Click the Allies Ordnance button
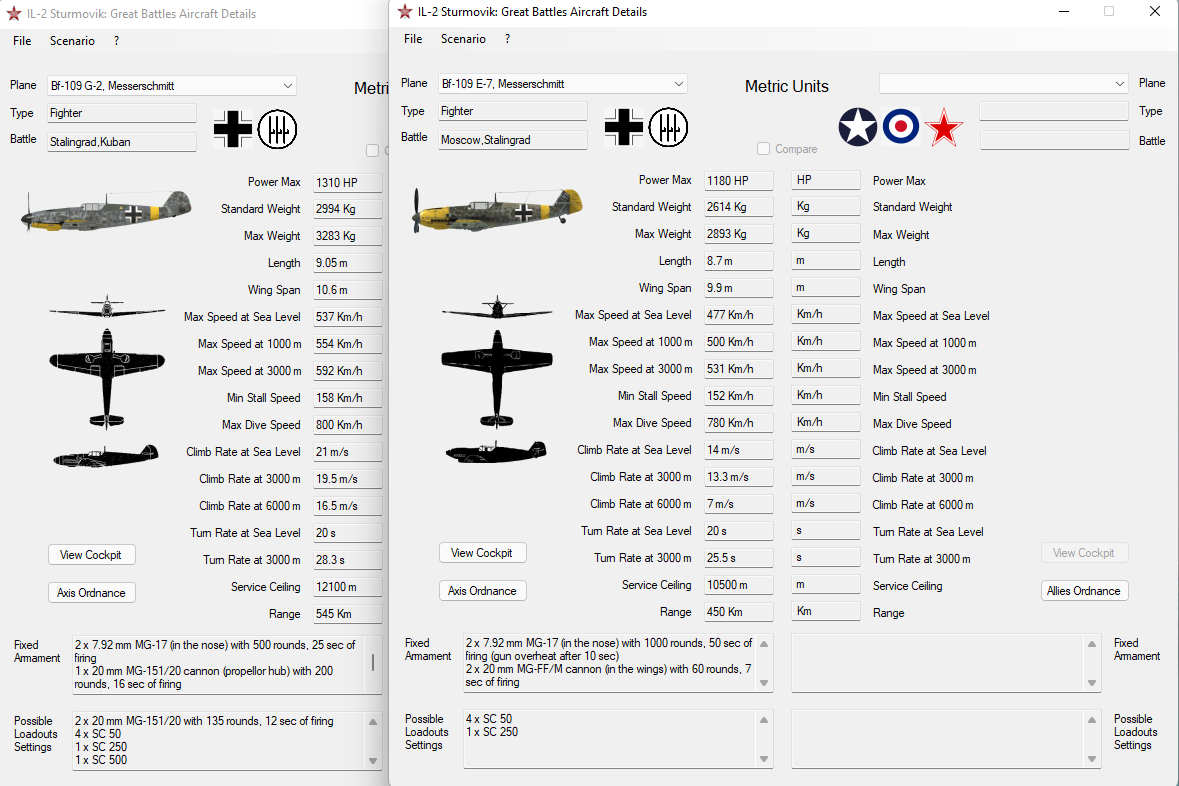Viewport: 1179px width, 786px height. pyautogui.click(x=1084, y=591)
